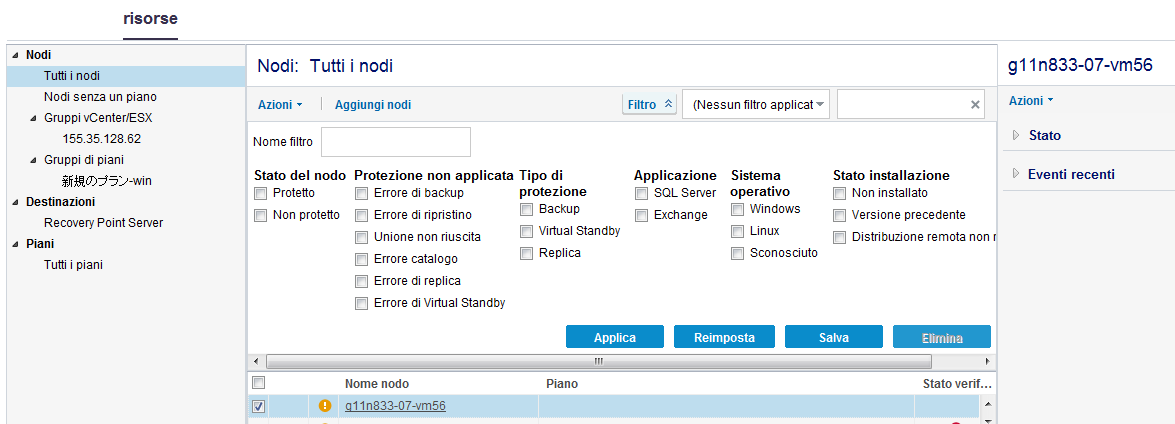Image resolution: width=1175 pixels, height=424 pixels.
Task: Open the filter selection dropdown
Action: click(x=820, y=104)
